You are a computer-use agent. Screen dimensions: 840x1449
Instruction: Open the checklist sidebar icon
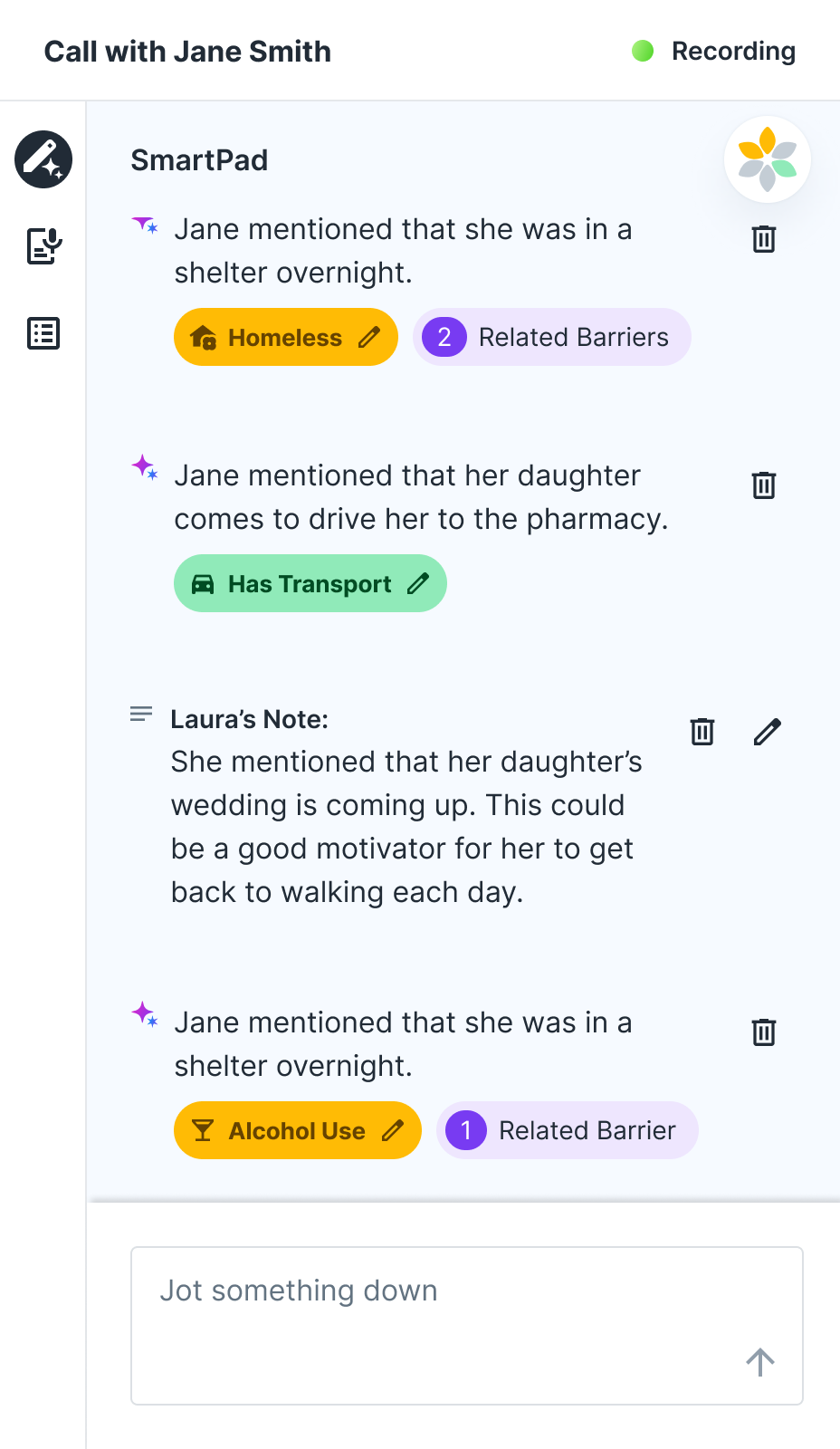(x=43, y=333)
